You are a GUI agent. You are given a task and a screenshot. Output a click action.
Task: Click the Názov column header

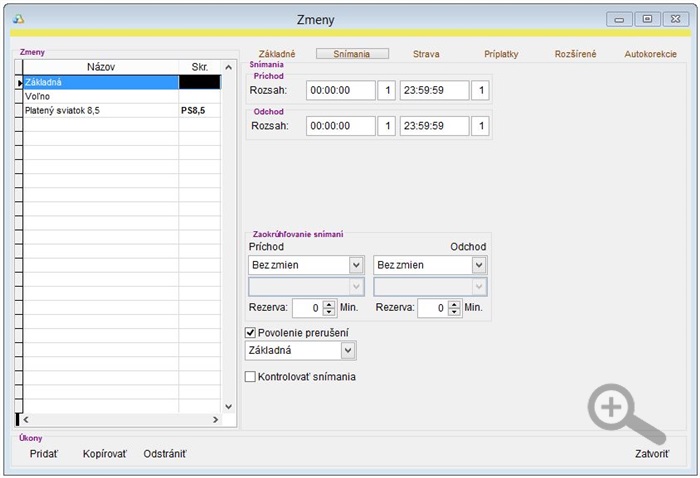click(101, 67)
